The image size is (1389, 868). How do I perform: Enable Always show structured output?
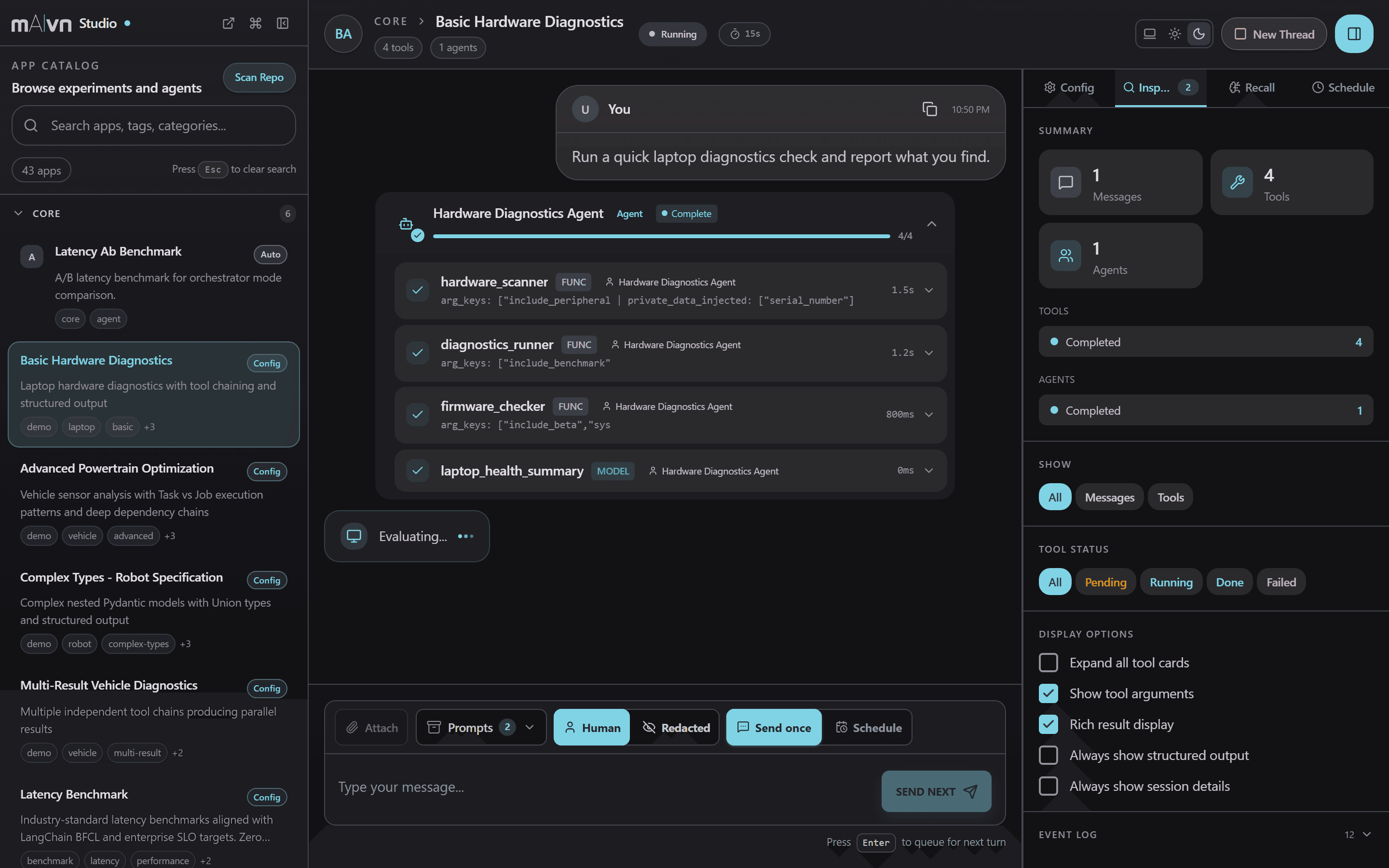coord(1048,756)
